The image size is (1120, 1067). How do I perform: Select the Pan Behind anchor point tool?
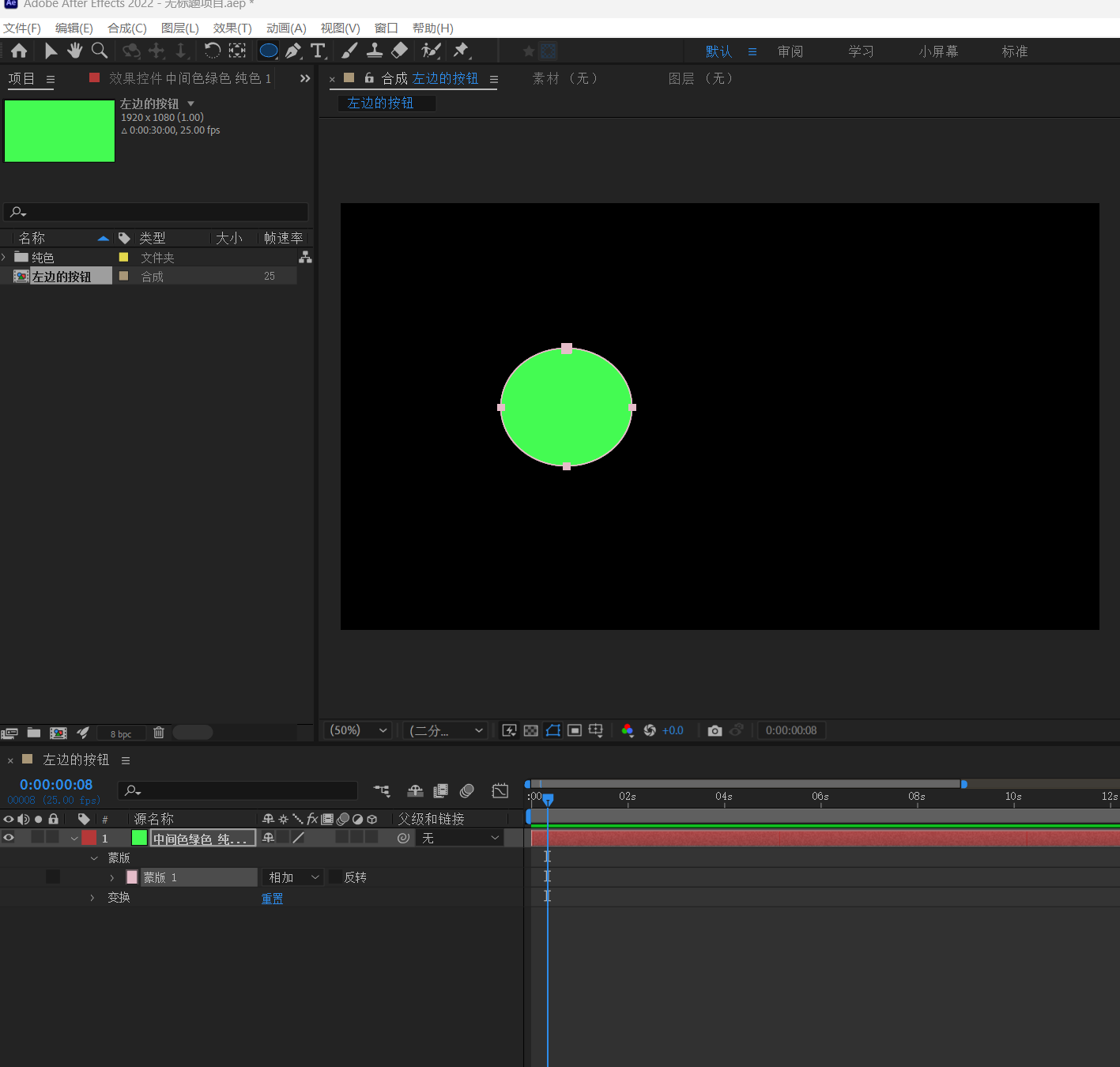237,51
